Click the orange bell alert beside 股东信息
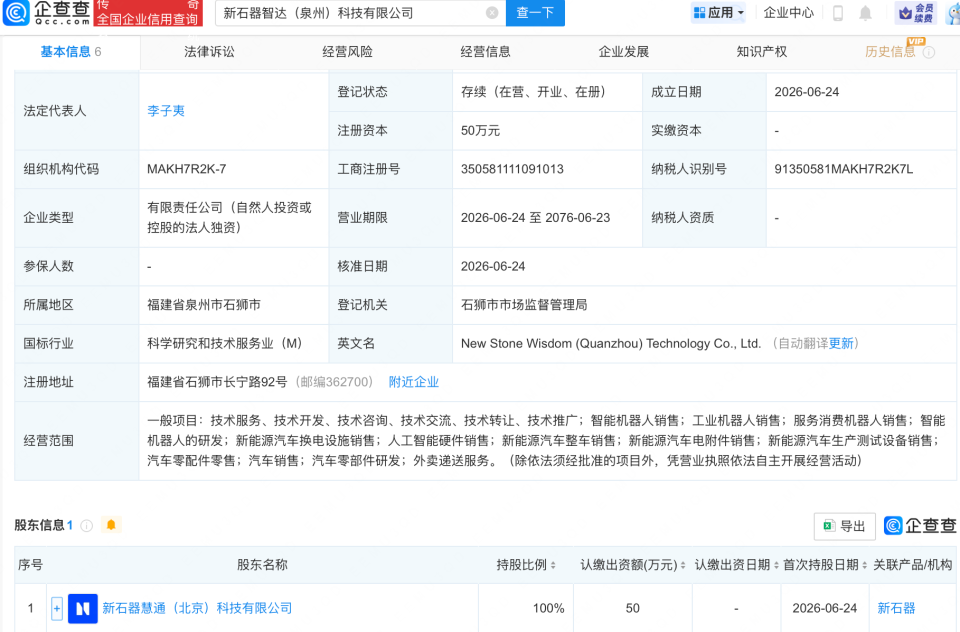 (111, 525)
